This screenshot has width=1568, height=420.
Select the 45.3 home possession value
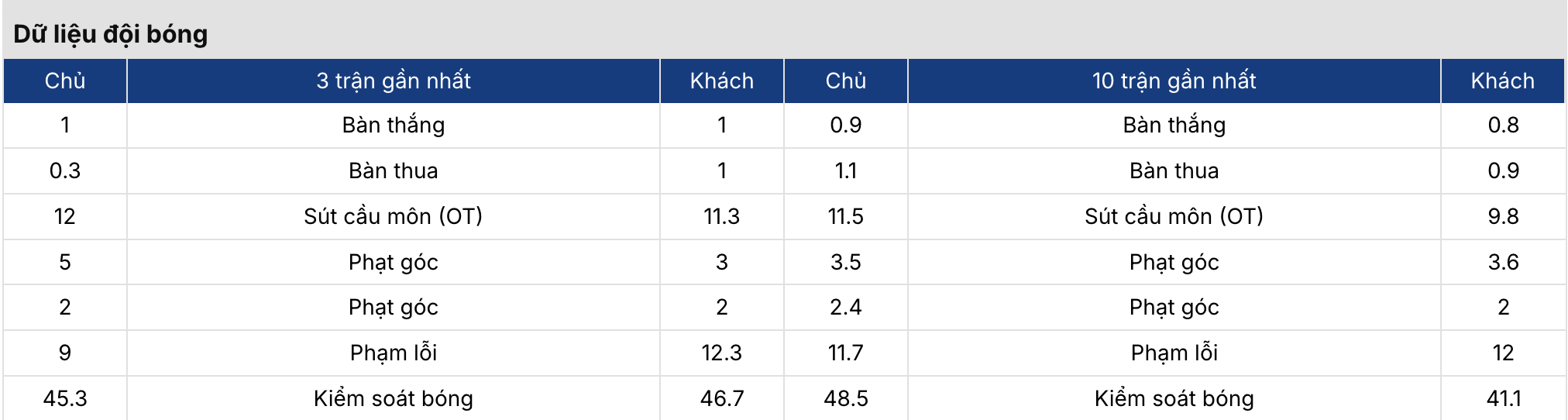(65, 398)
